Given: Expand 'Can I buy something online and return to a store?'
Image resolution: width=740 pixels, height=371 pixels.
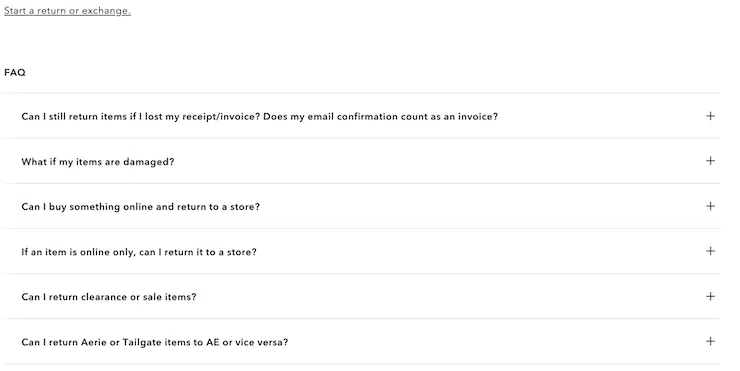Looking at the screenshot, I should coord(362,206).
